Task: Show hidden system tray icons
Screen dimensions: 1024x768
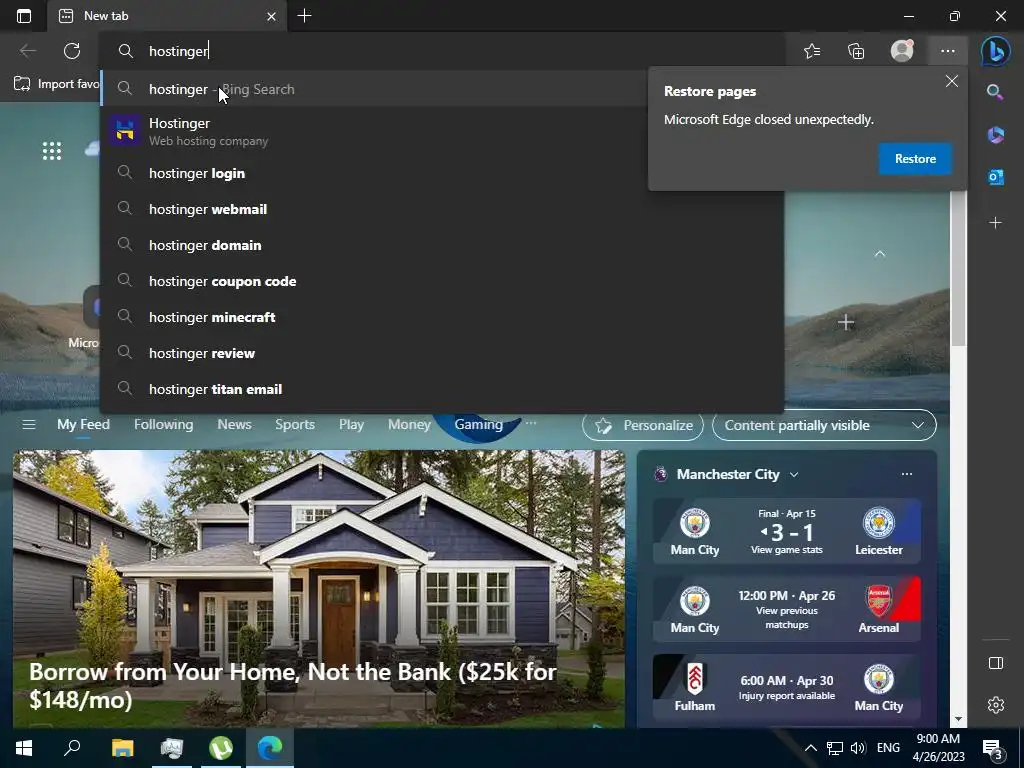Action: [x=810, y=748]
